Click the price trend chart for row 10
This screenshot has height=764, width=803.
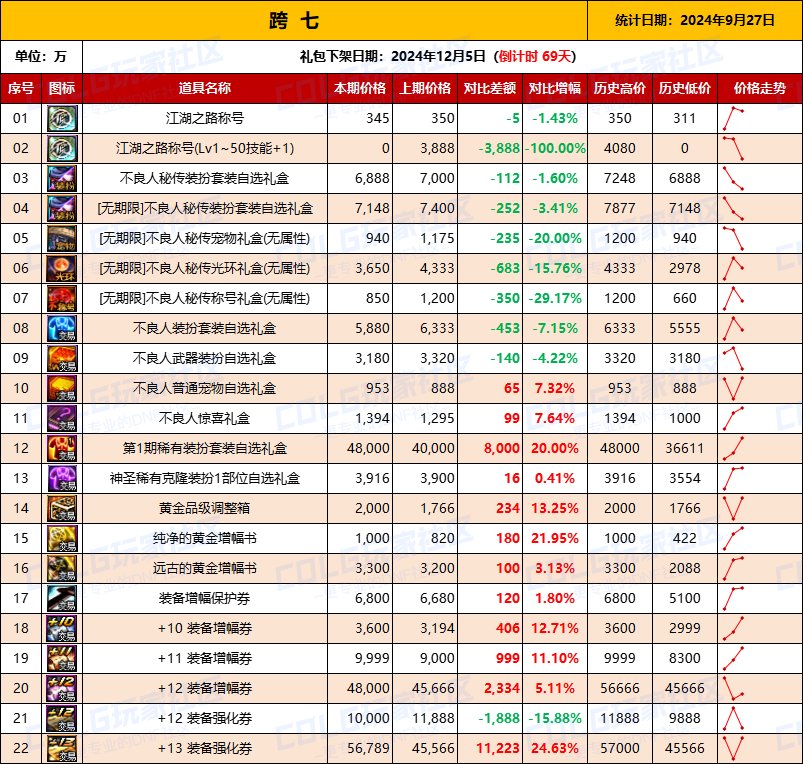tap(733, 388)
